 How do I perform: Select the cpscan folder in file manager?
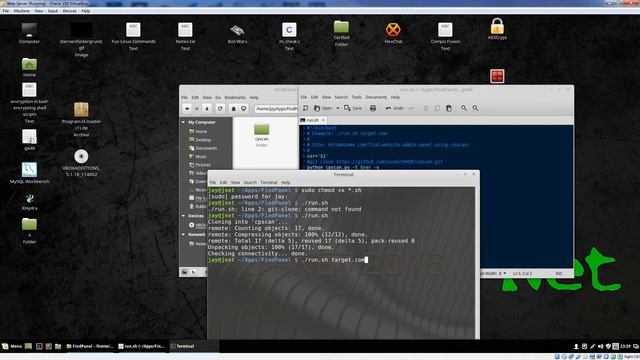[262, 135]
